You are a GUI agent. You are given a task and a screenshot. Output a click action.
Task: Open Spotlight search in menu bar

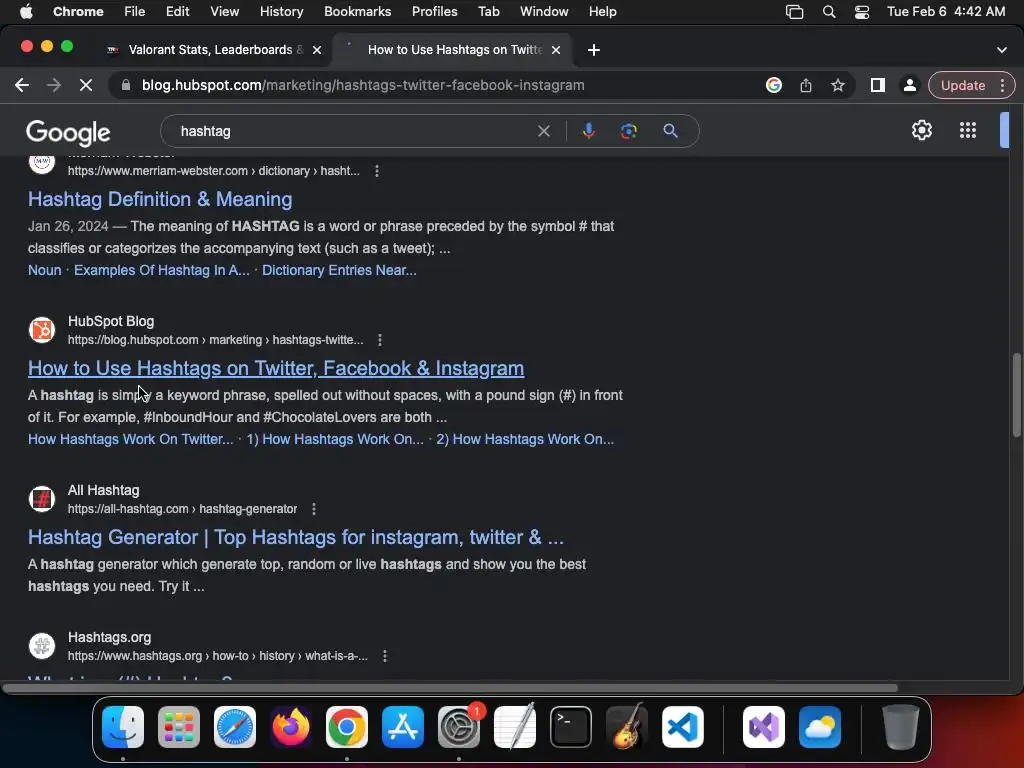[x=829, y=12]
